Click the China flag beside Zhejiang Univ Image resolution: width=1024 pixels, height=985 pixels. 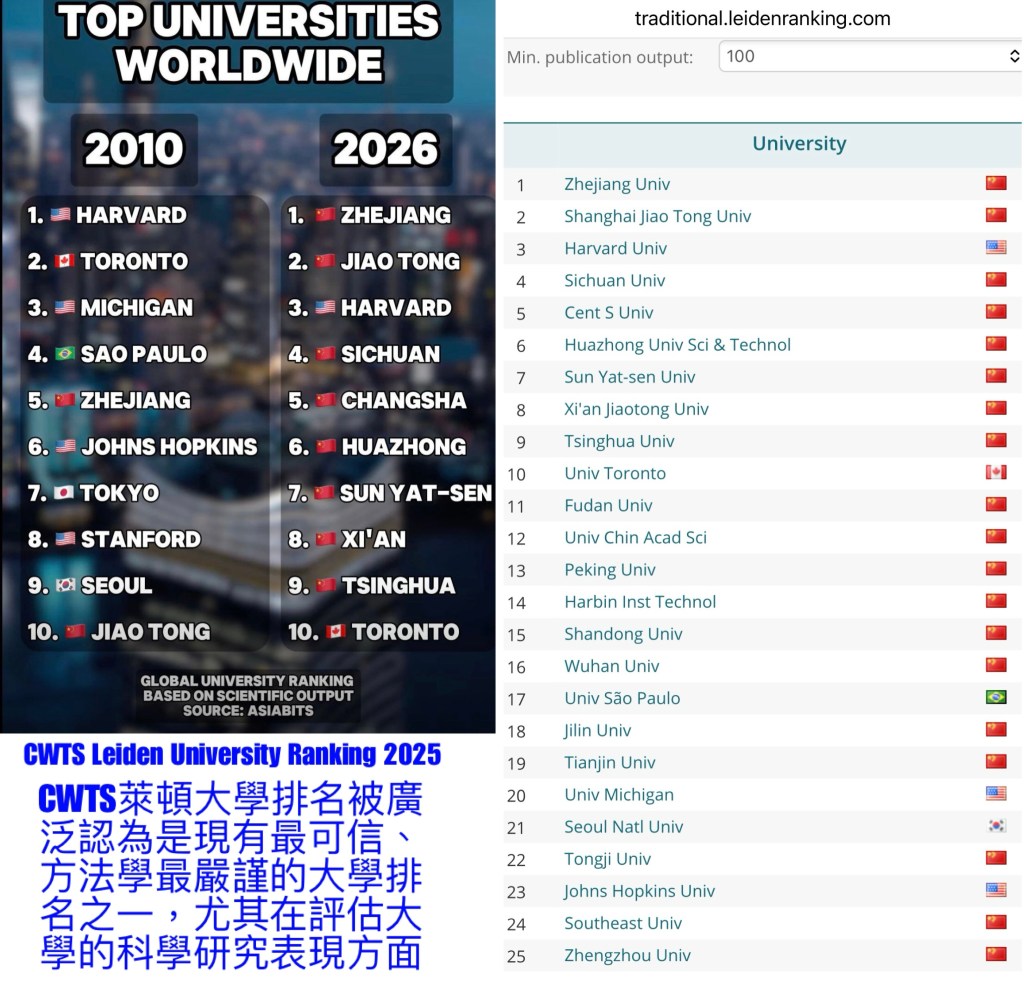click(x=995, y=183)
